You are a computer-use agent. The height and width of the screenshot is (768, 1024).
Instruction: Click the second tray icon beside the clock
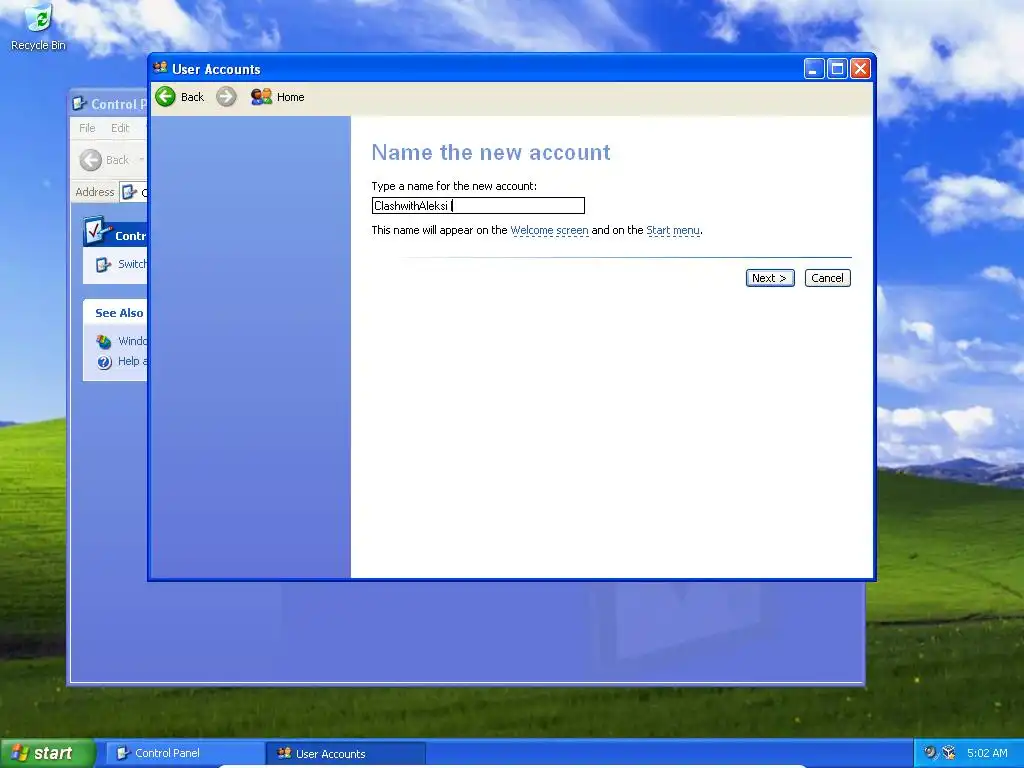(x=949, y=752)
